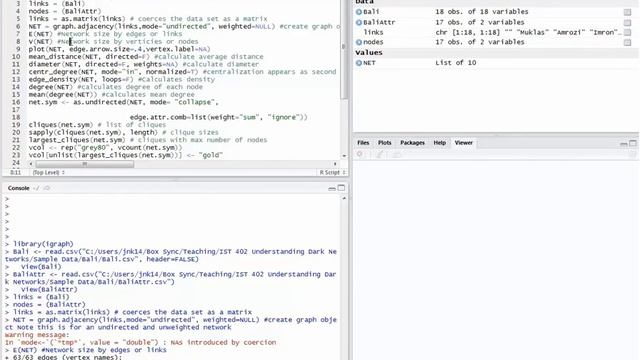Click line 9 plot(NET, ...) code
This screenshot has width=640, height=360.
click(119, 49)
